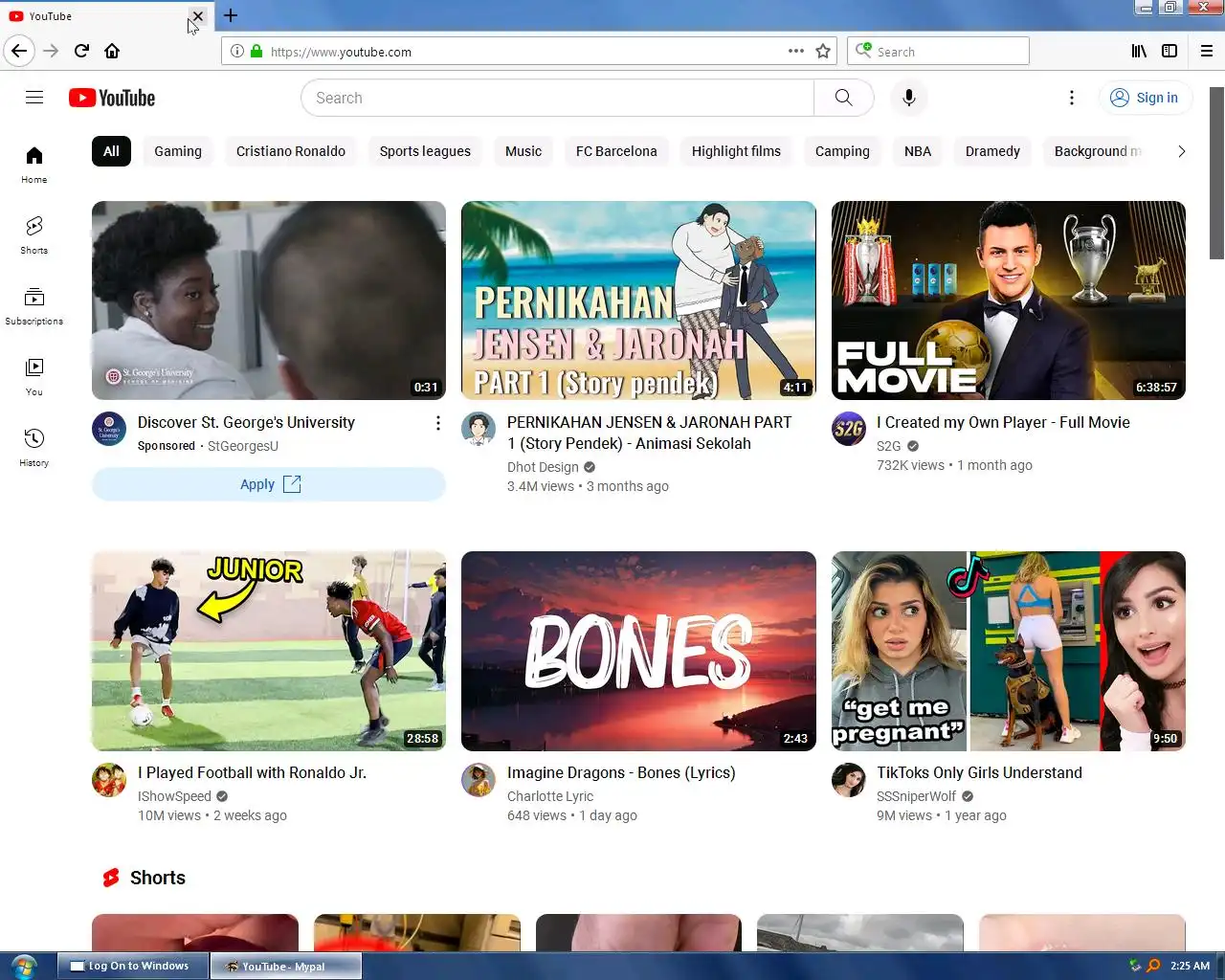Open Full Movie video thumbnail

click(1009, 301)
